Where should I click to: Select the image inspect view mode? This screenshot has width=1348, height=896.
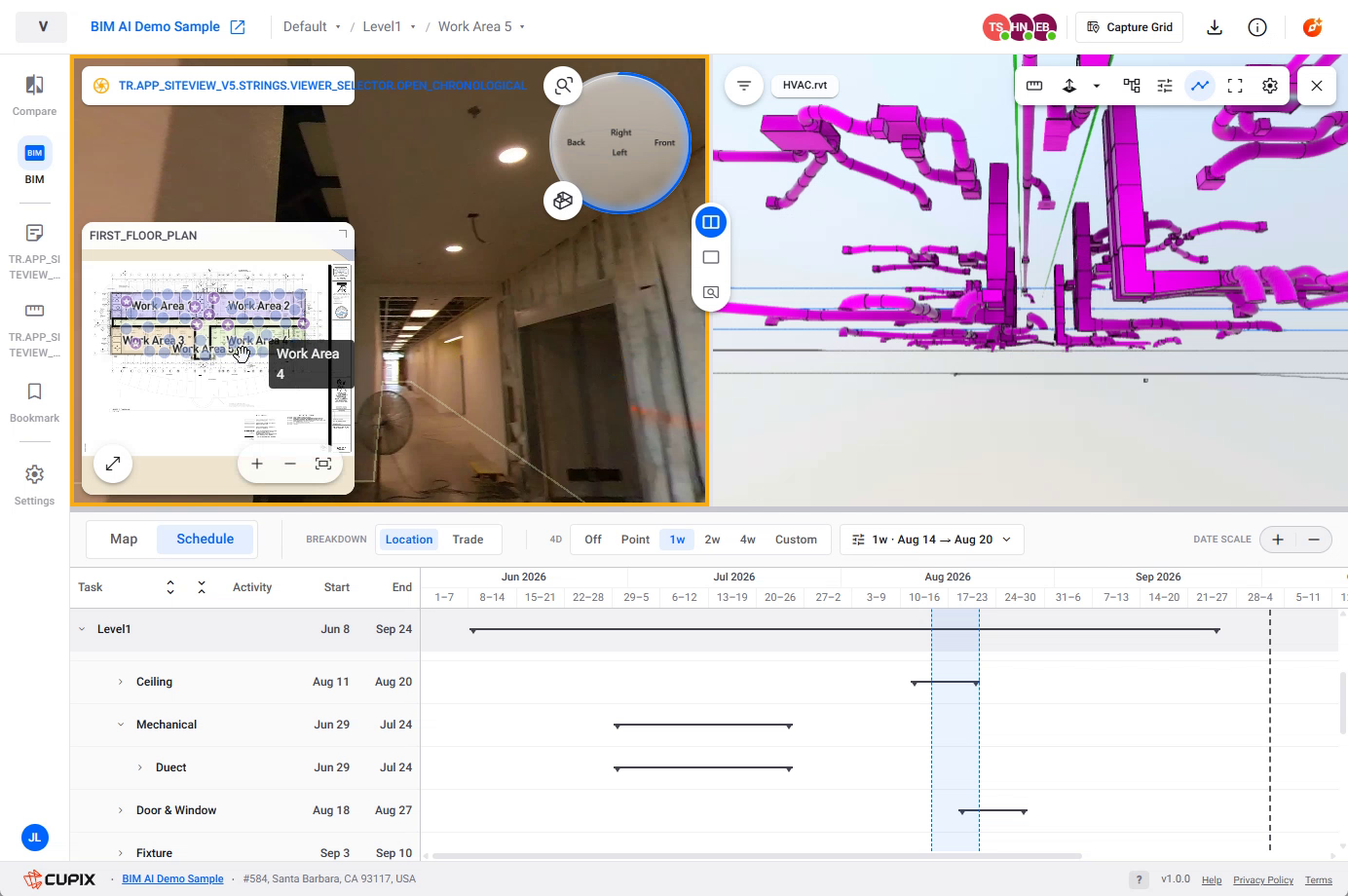711,292
